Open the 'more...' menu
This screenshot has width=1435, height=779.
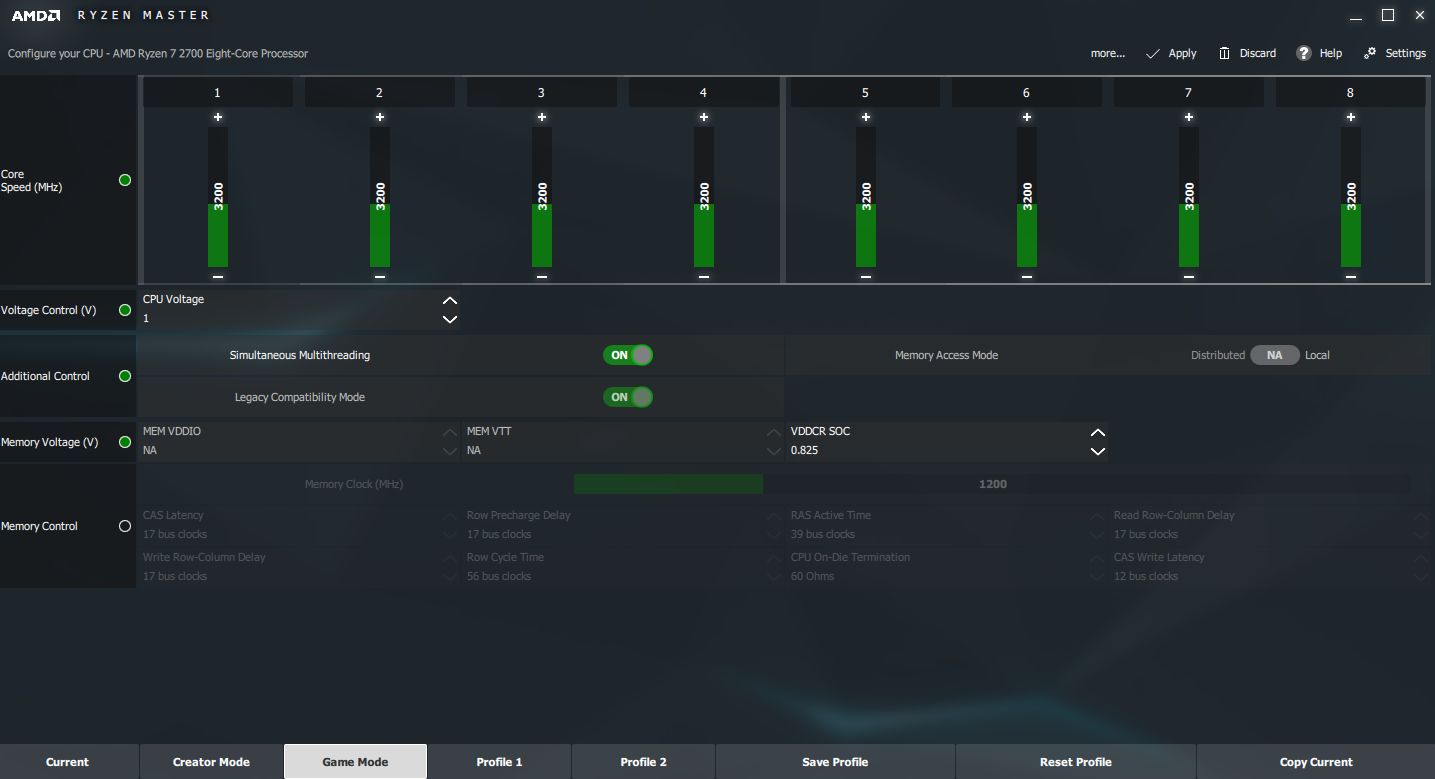[1107, 53]
